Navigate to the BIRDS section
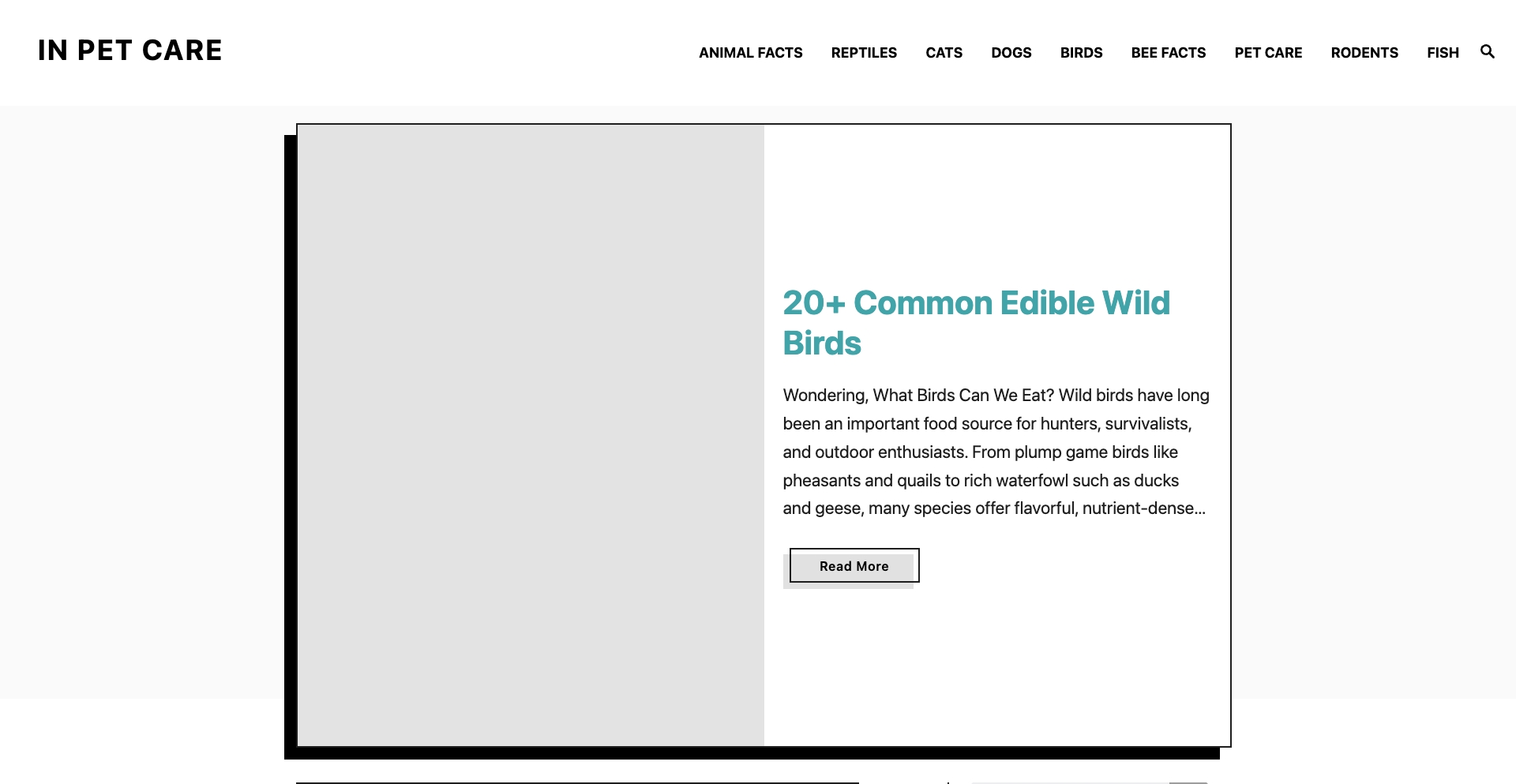Screen dimensions: 1516x784 coord(1081,52)
